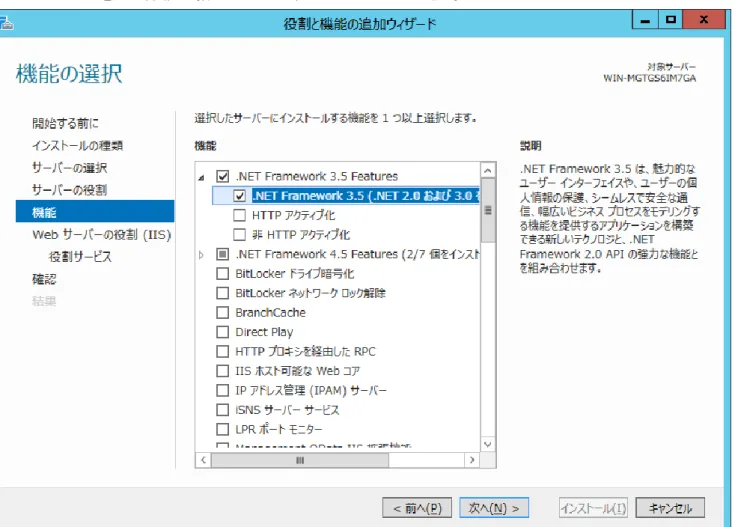
Task: Select the HTTP アクティブ化 row label
Action: 294,215
